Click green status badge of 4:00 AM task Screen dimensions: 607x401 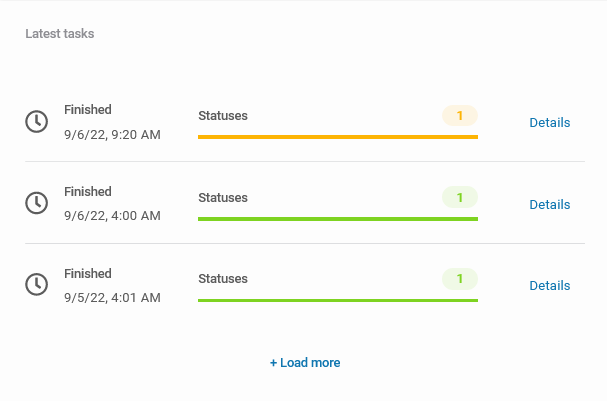pos(459,198)
